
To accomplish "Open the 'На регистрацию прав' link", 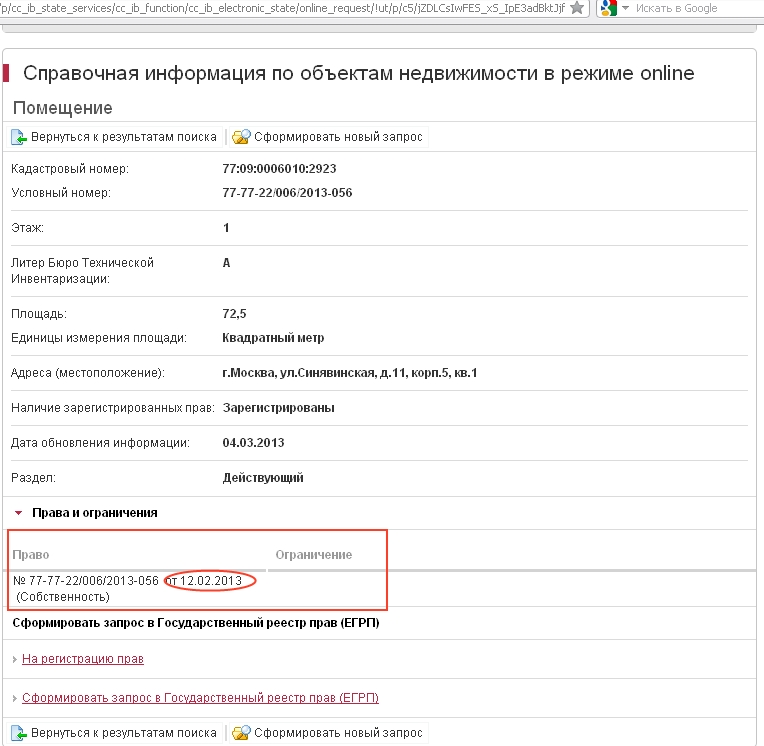I will (x=82, y=659).
